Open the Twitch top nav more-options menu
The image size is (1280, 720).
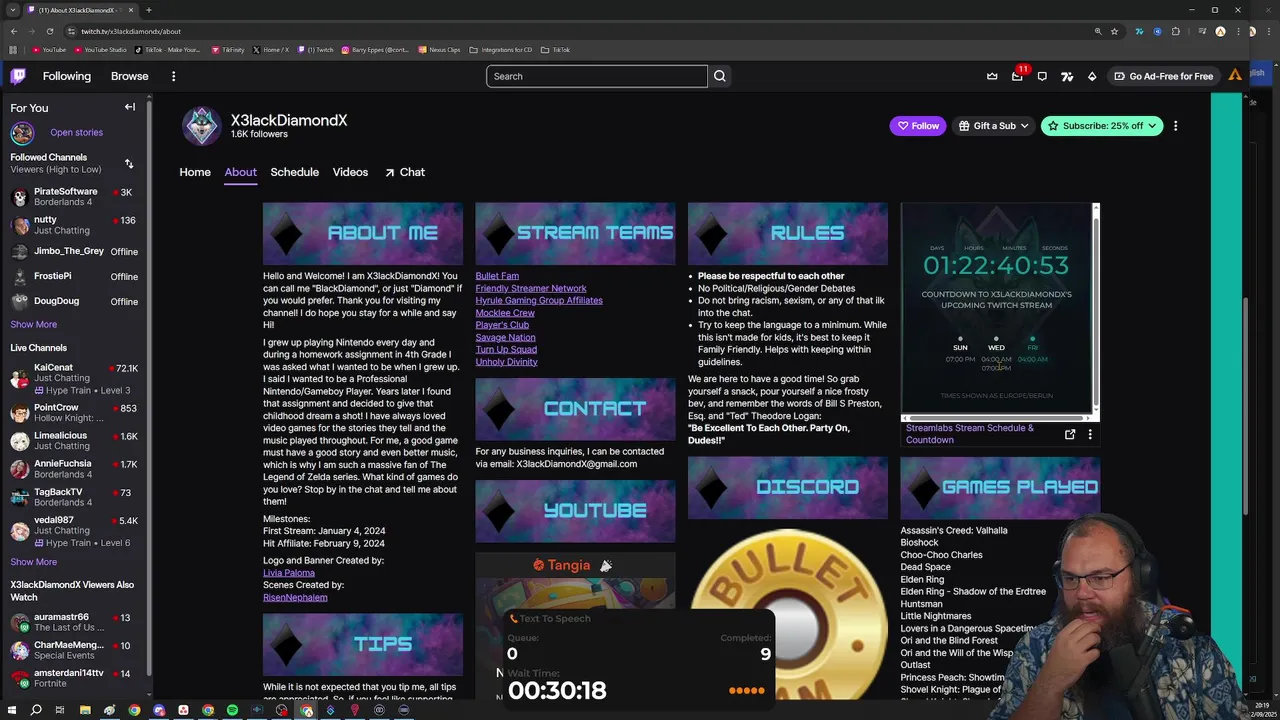tap(173, 76)
